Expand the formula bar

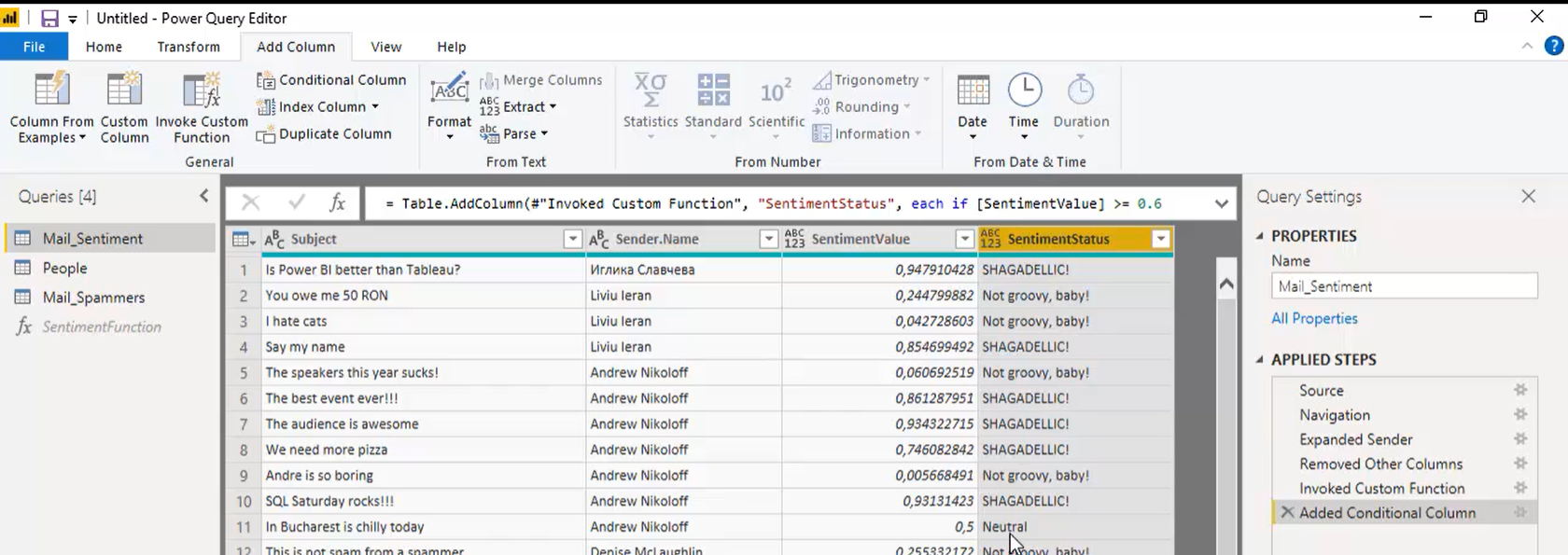(1221, 203)
